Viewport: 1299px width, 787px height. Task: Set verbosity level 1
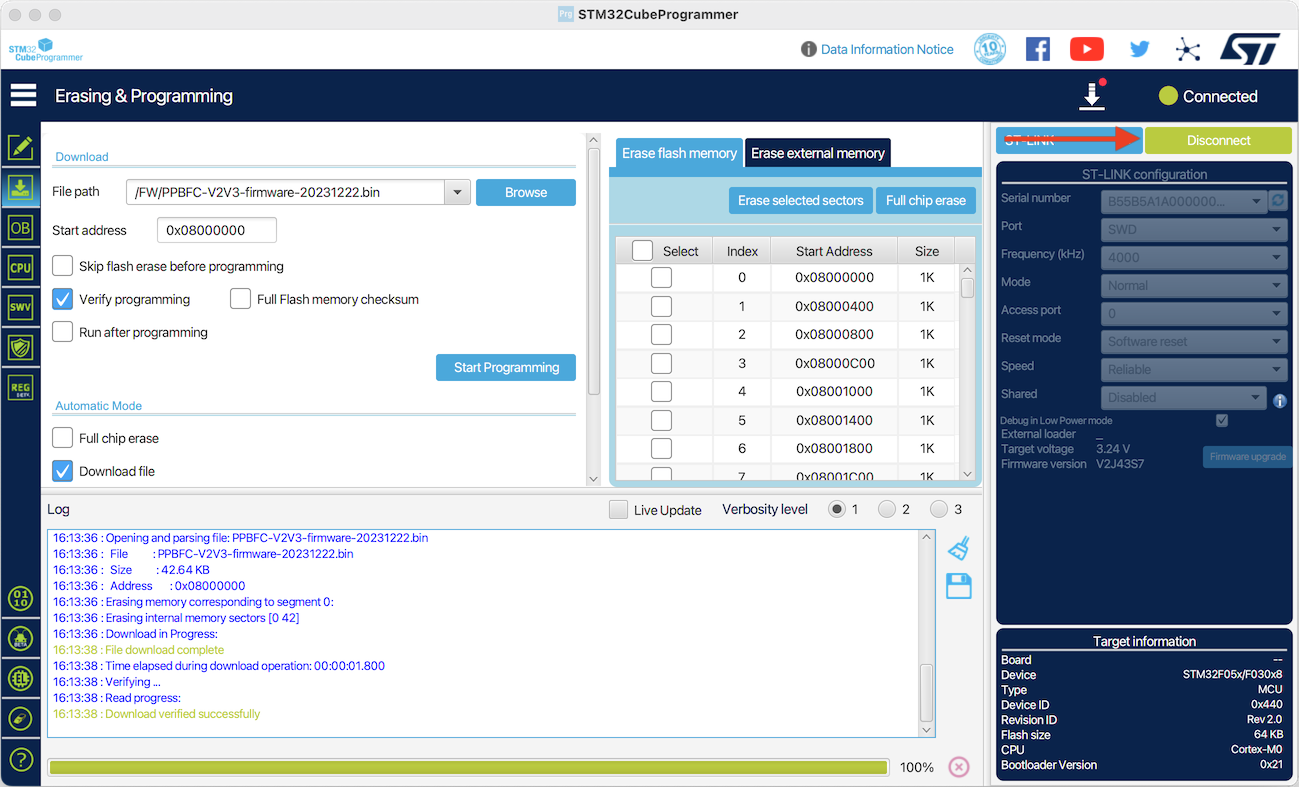[837, 509]
